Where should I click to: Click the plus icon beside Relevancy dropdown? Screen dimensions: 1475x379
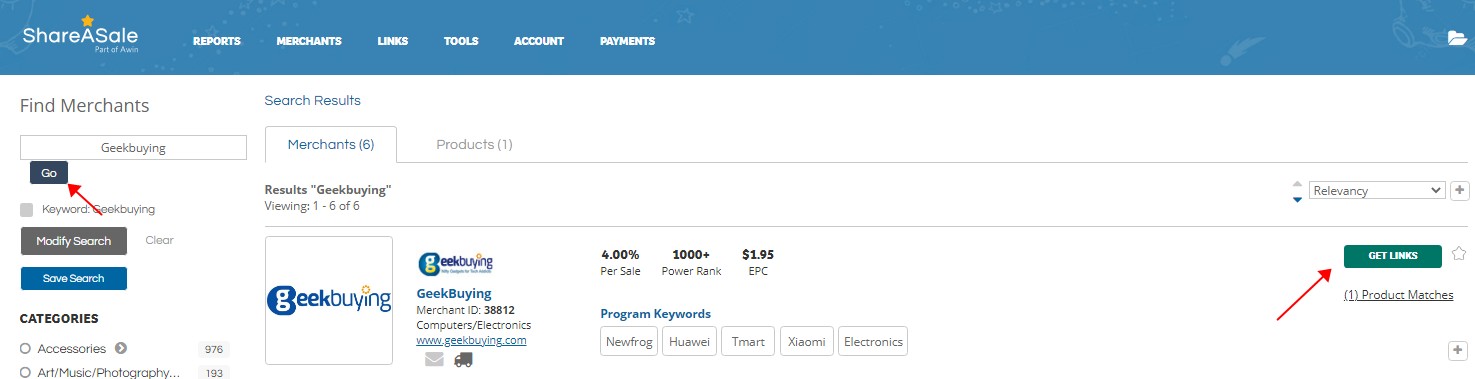1458,190
